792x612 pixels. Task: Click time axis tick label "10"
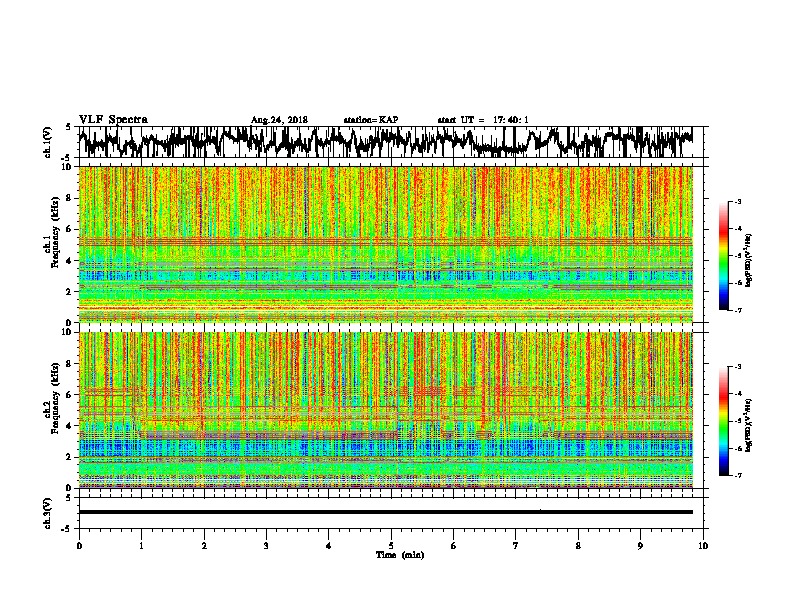(x=703, y=546)
